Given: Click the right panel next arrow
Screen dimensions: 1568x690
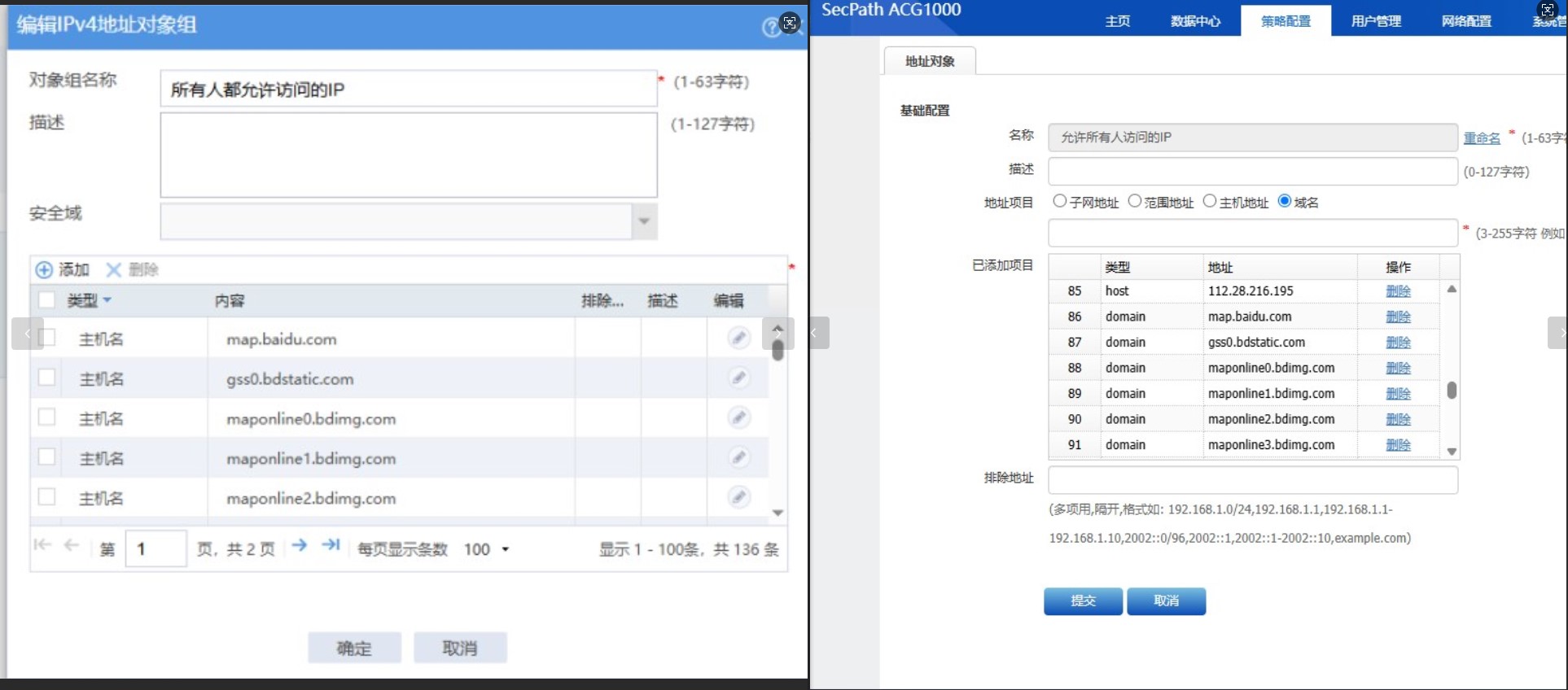Looking at the screenshot, I should coord(1558,333).
